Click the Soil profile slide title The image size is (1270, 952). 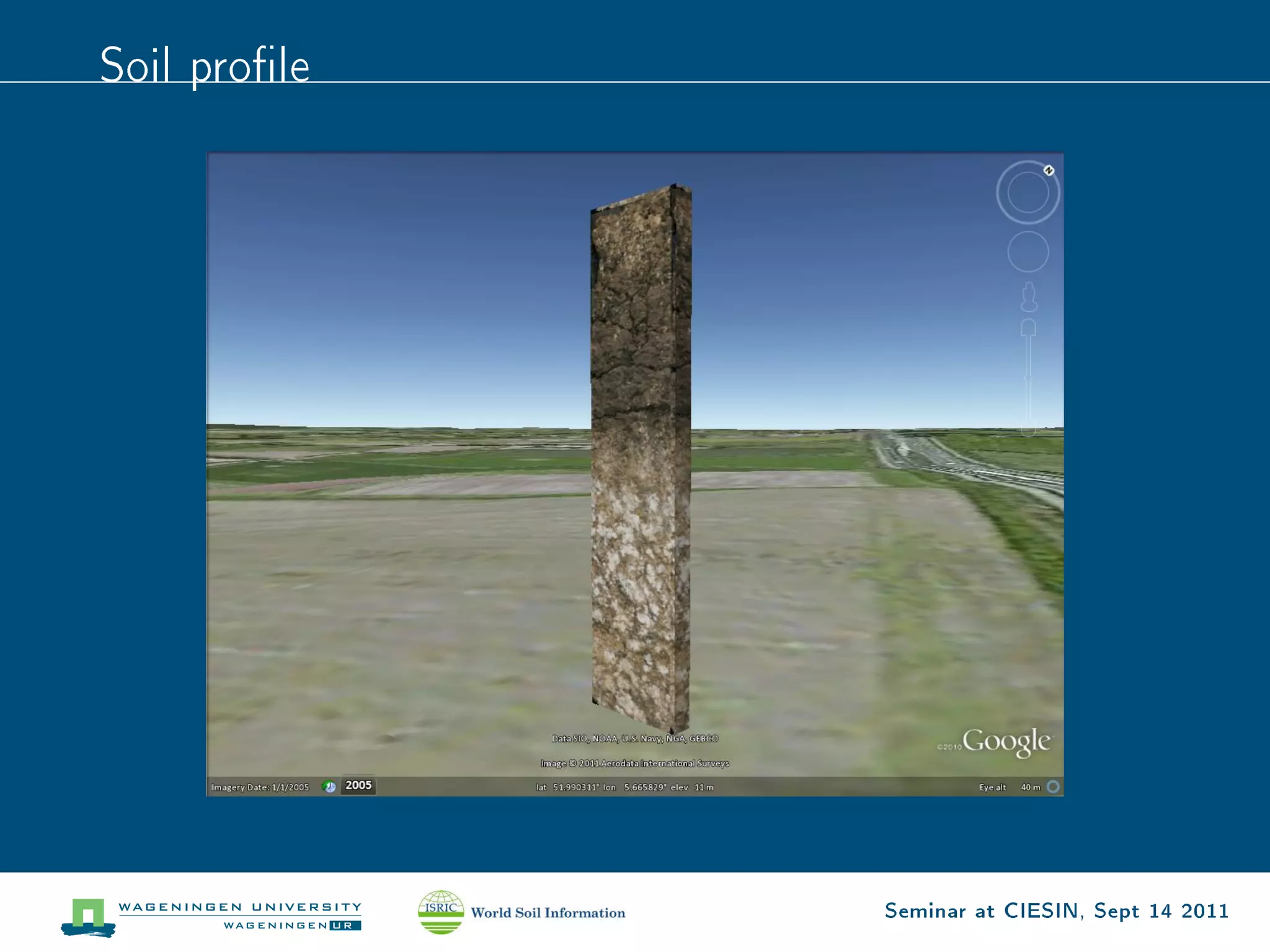205,65
